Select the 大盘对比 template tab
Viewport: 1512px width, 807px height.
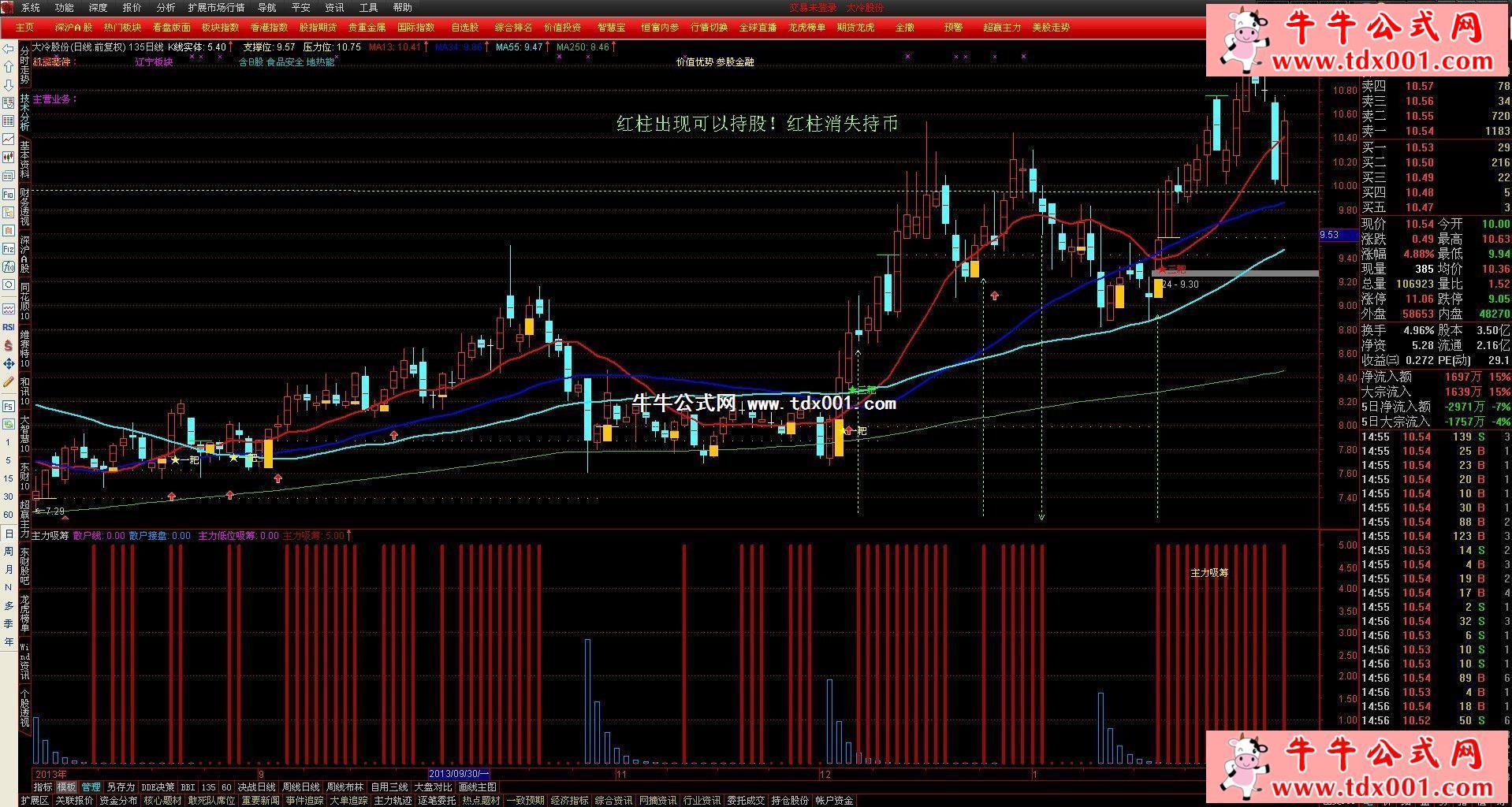(x=434, y=787)
